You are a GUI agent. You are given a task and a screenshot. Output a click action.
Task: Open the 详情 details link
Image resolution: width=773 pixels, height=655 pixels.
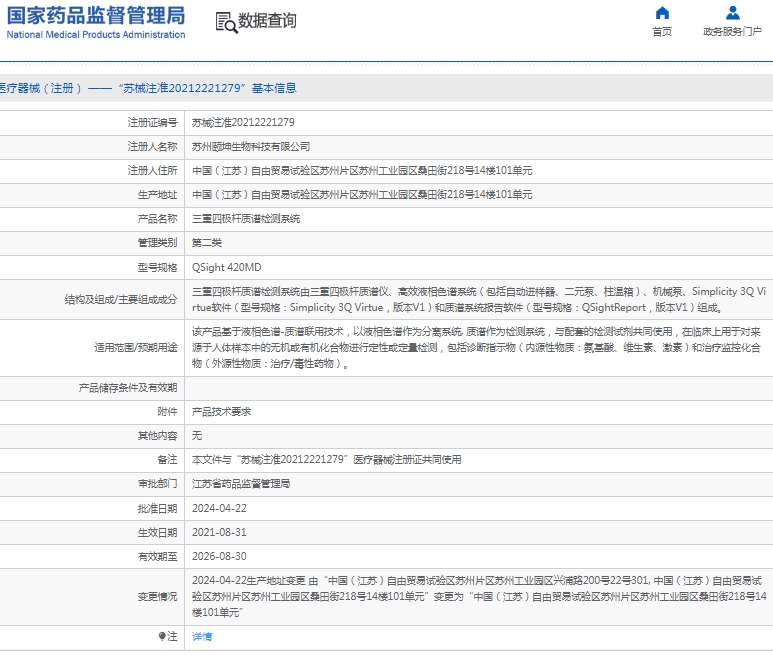pos(202,636)
